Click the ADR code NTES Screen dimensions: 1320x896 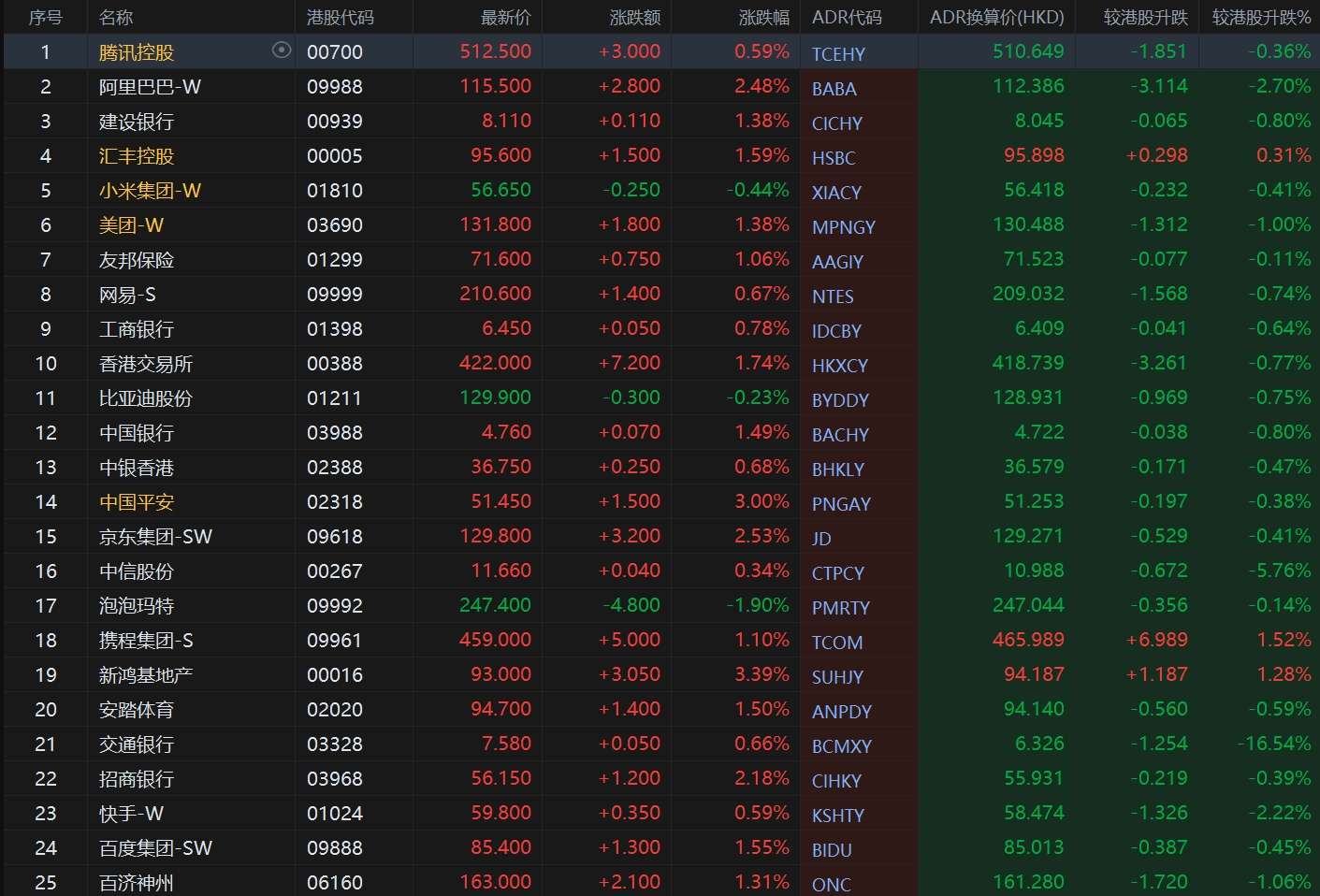tap(833, 296)
